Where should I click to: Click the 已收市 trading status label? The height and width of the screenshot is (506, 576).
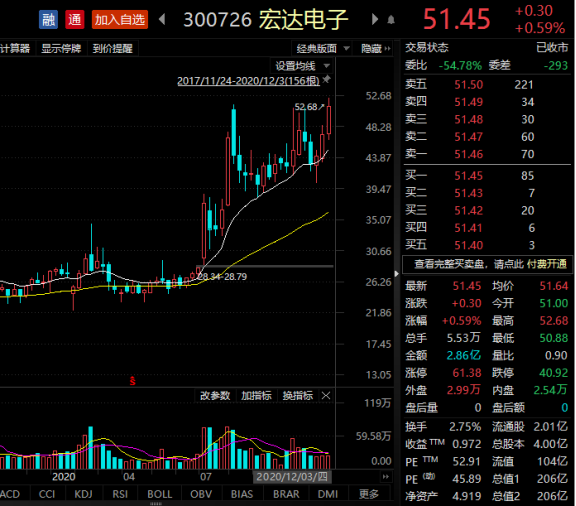pyautogui.click(x=552, y=47)
